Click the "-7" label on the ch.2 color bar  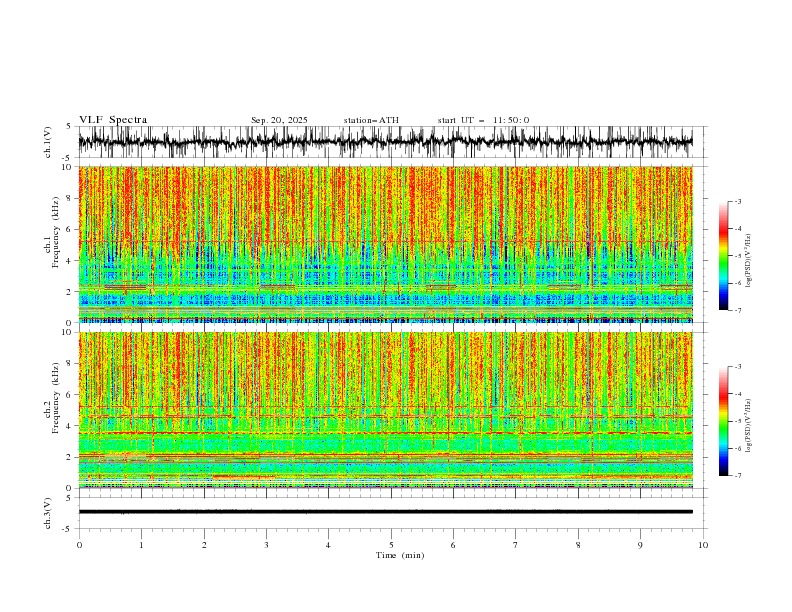737,475
